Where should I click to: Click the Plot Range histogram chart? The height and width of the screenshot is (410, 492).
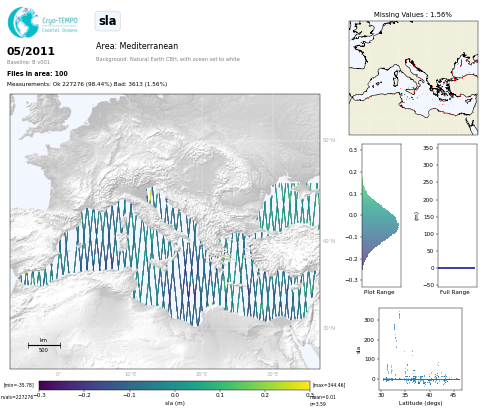(381, 215)
